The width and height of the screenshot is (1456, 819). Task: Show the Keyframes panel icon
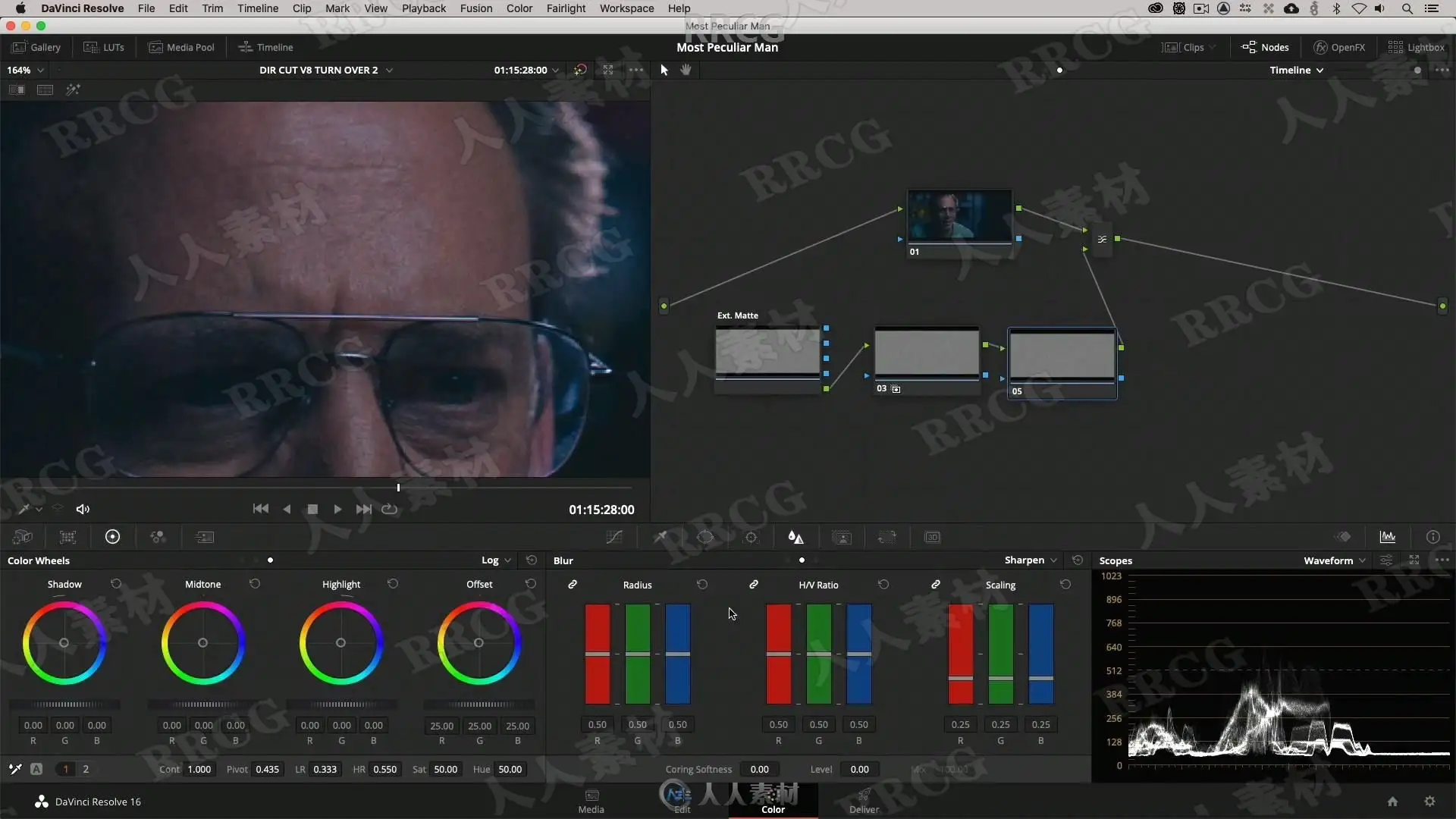pos(1343,537)
